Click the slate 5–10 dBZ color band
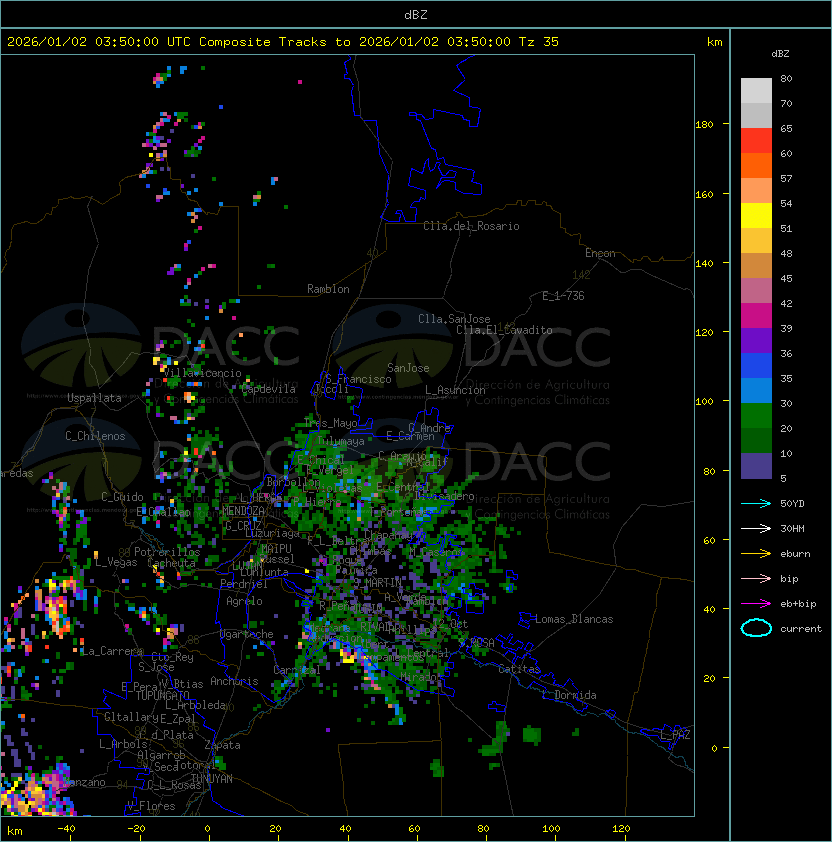 (x=756, y=466)
